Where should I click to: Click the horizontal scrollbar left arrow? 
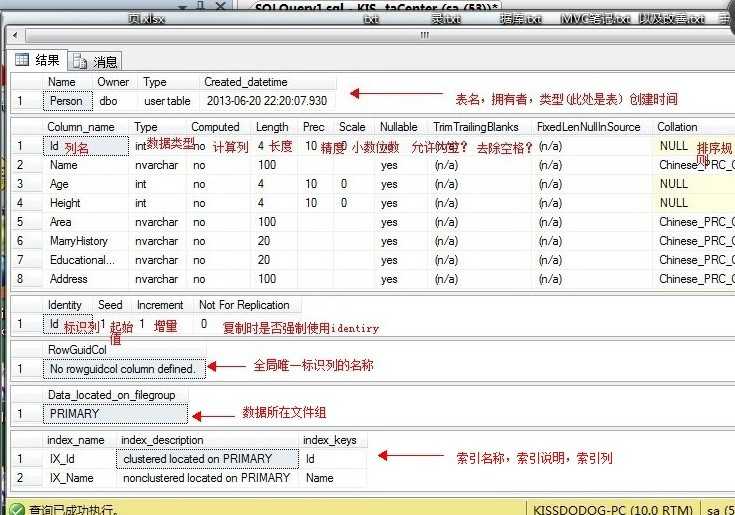tap(15, 35)
